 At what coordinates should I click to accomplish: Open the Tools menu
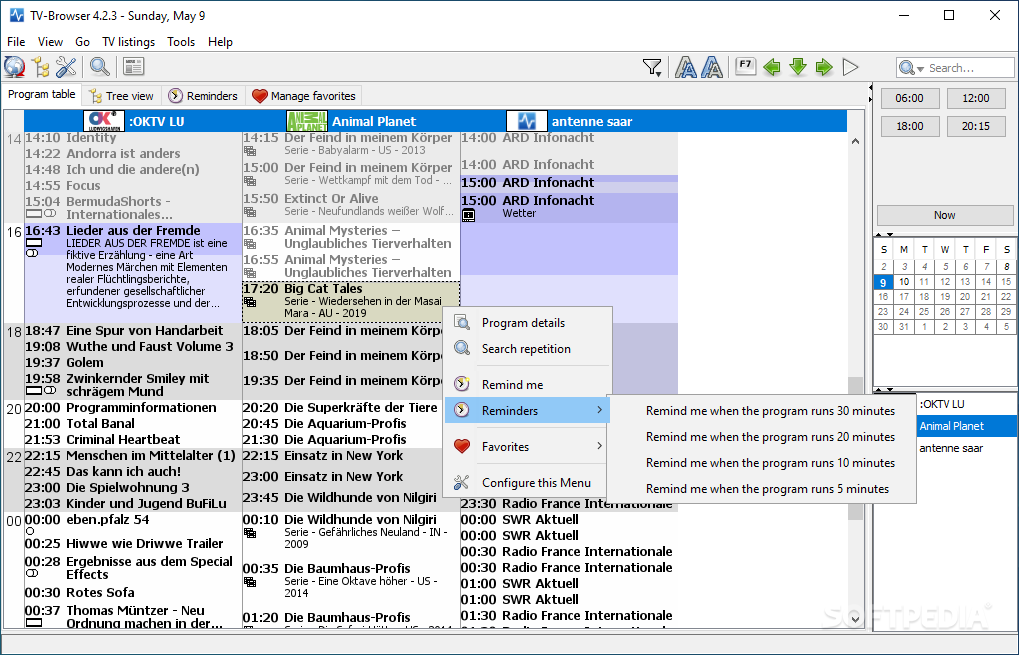pos(181,42)
